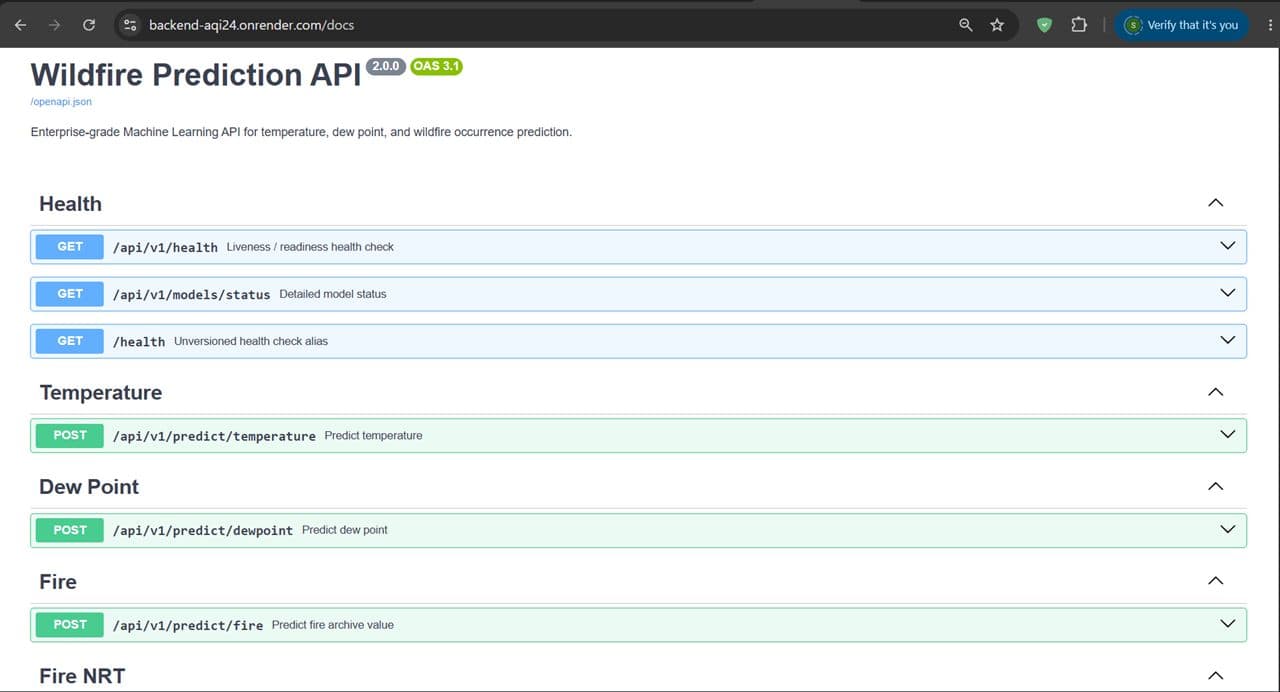Image resolution: width=1280 pixels, height=692 pixels.
Task: Collapse the Fire section chevron
Action: click(x=1216, y=581)
